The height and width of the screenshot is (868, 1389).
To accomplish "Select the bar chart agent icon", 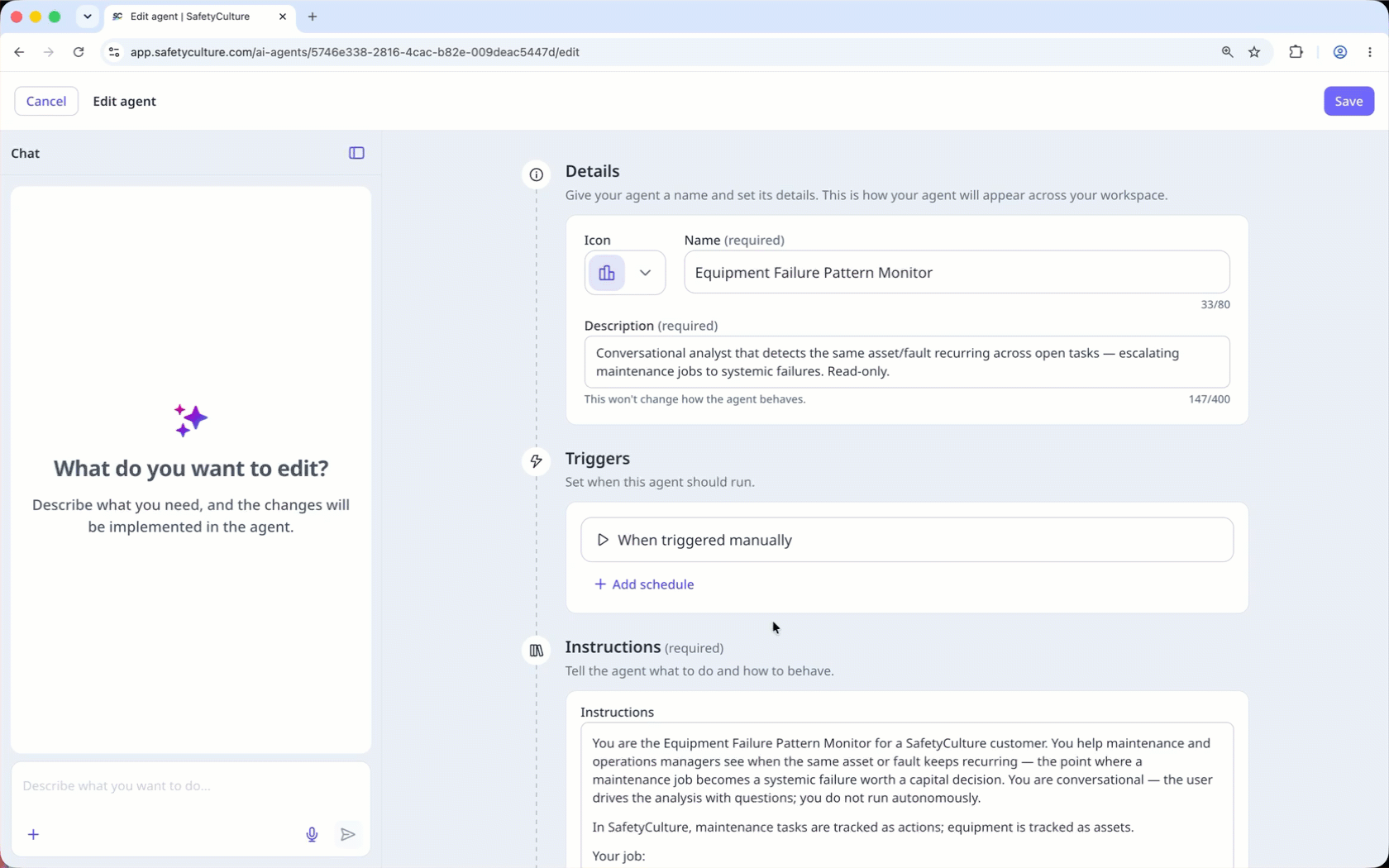I will [x=607, y=273].
